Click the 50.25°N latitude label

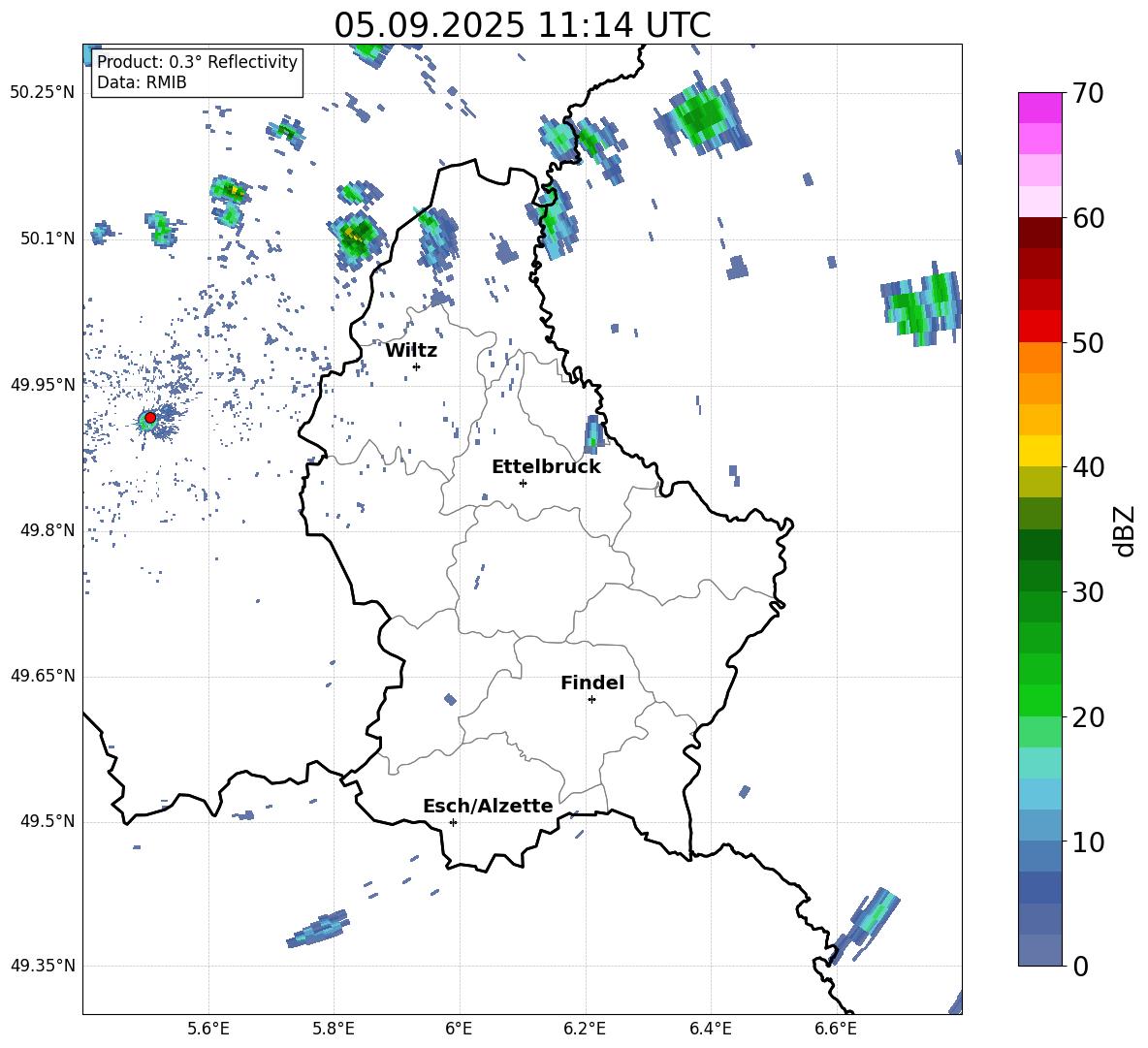coord(43,93)
